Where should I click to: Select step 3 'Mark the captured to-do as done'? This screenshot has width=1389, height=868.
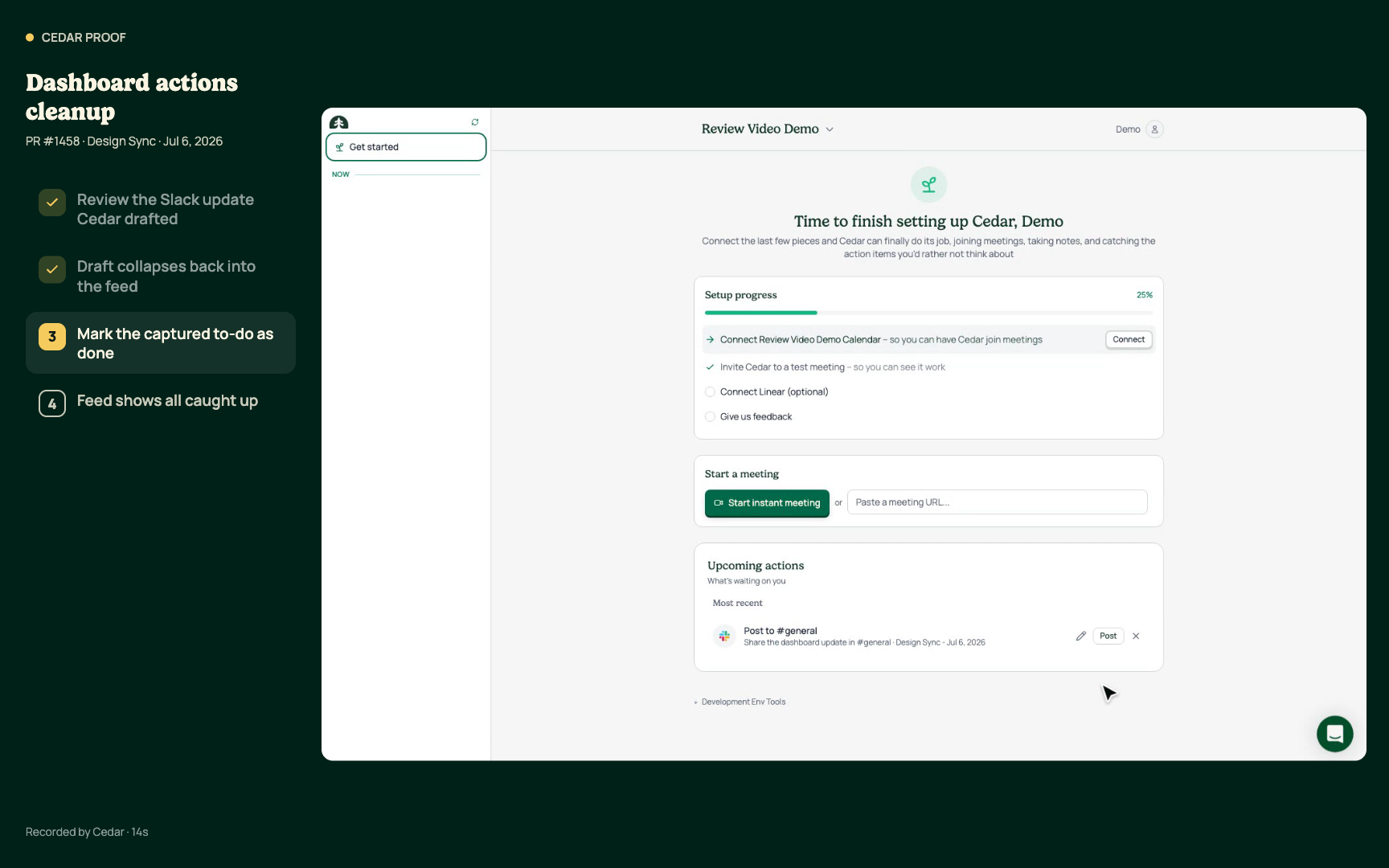pos(161,343)
